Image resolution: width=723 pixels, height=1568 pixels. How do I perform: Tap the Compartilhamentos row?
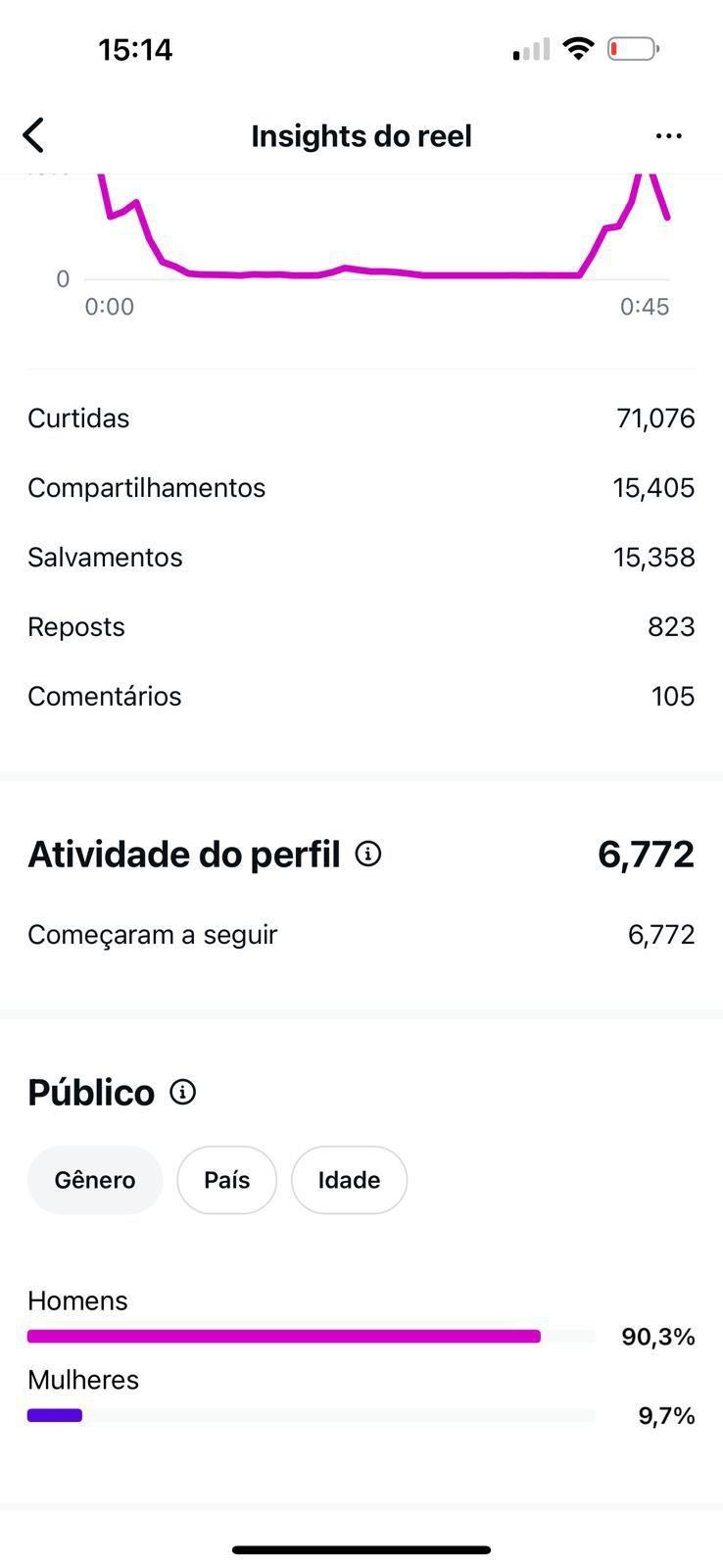tap(361, 488)
